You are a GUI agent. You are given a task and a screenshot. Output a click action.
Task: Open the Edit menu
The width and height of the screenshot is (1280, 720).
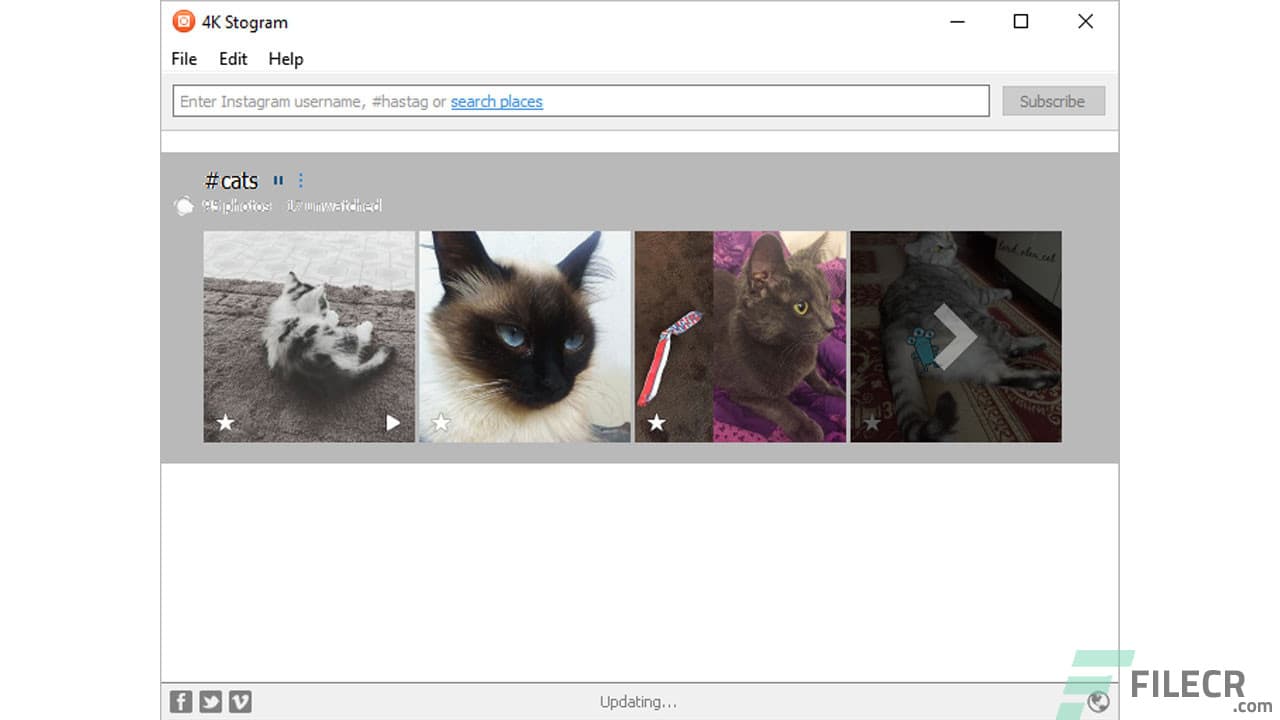(232, 59)
